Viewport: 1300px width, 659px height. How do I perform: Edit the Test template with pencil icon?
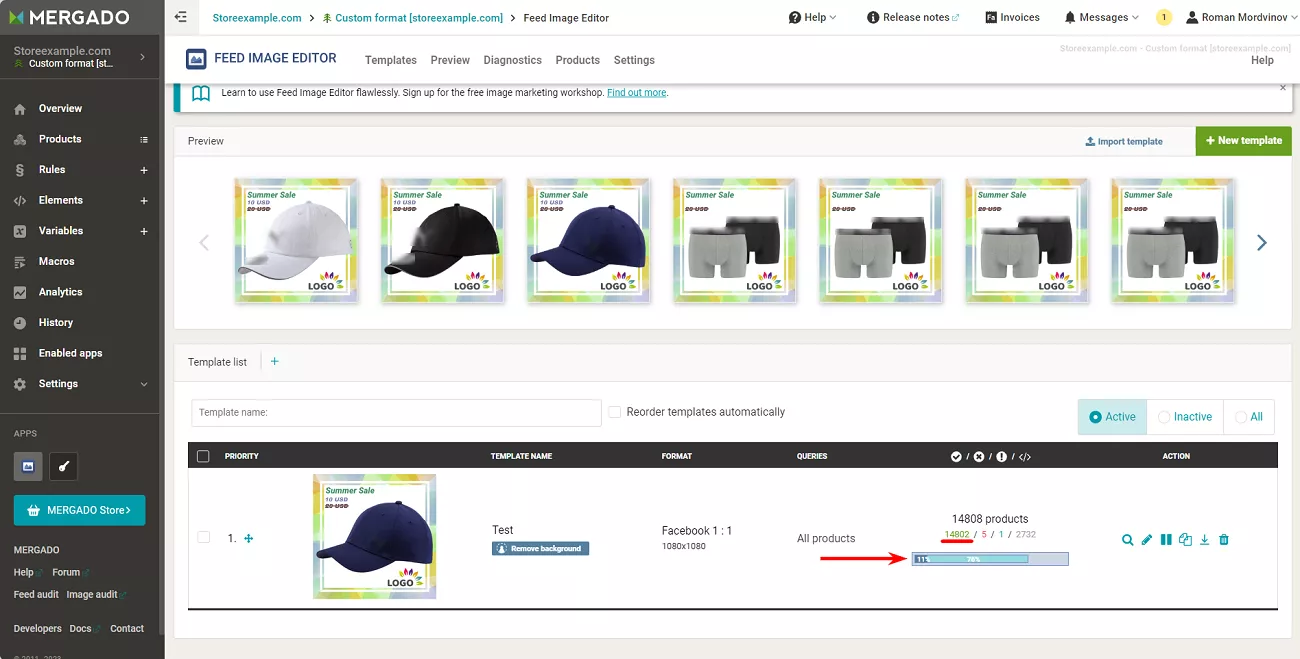point(1147,540)
